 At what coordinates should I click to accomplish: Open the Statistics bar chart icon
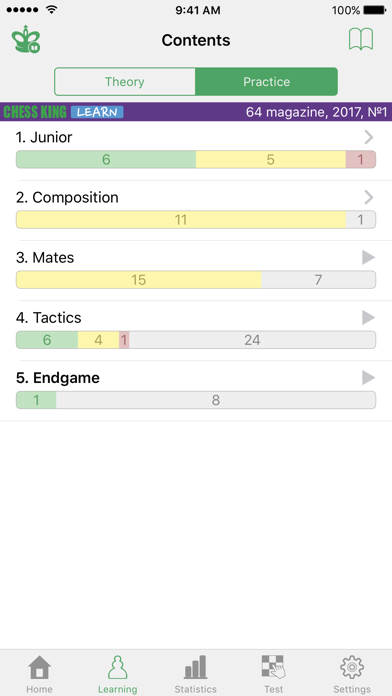(x=195, y=668)
